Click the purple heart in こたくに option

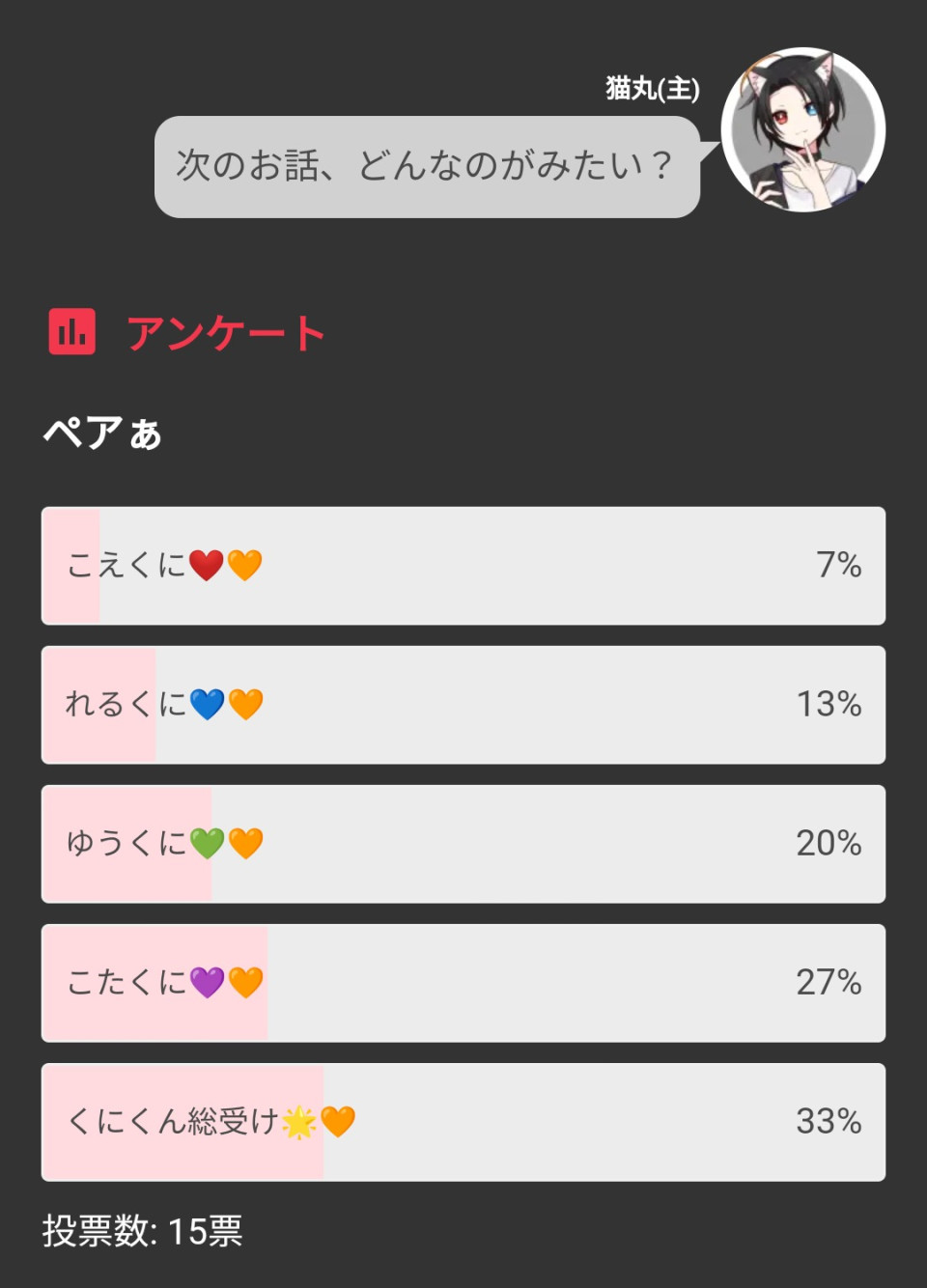pos(207,982)
